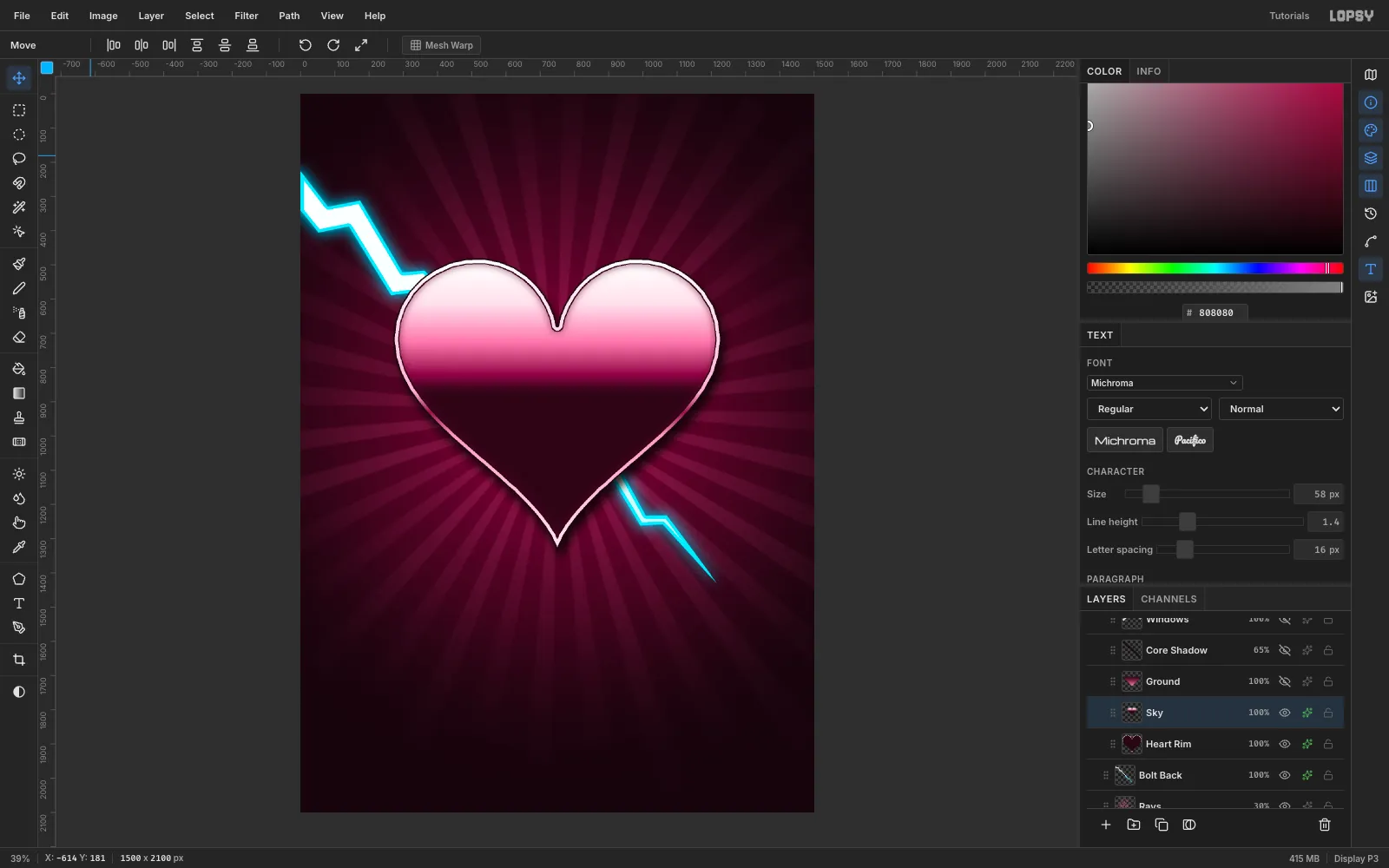
Task: Select the Heart Rim layer
Action: click(1215, 744)
